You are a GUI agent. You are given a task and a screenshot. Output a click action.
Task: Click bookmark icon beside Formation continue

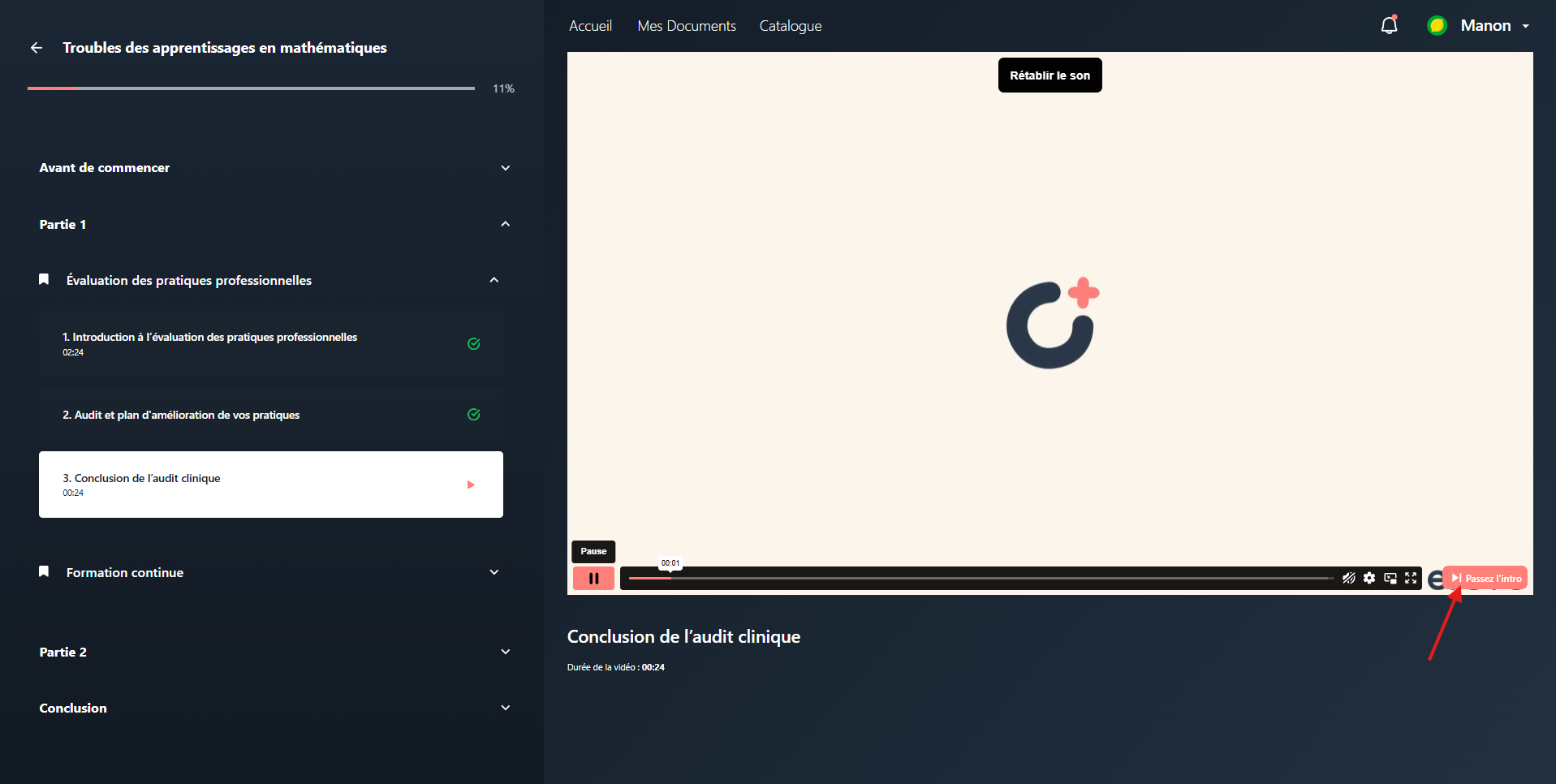(44, 571)
